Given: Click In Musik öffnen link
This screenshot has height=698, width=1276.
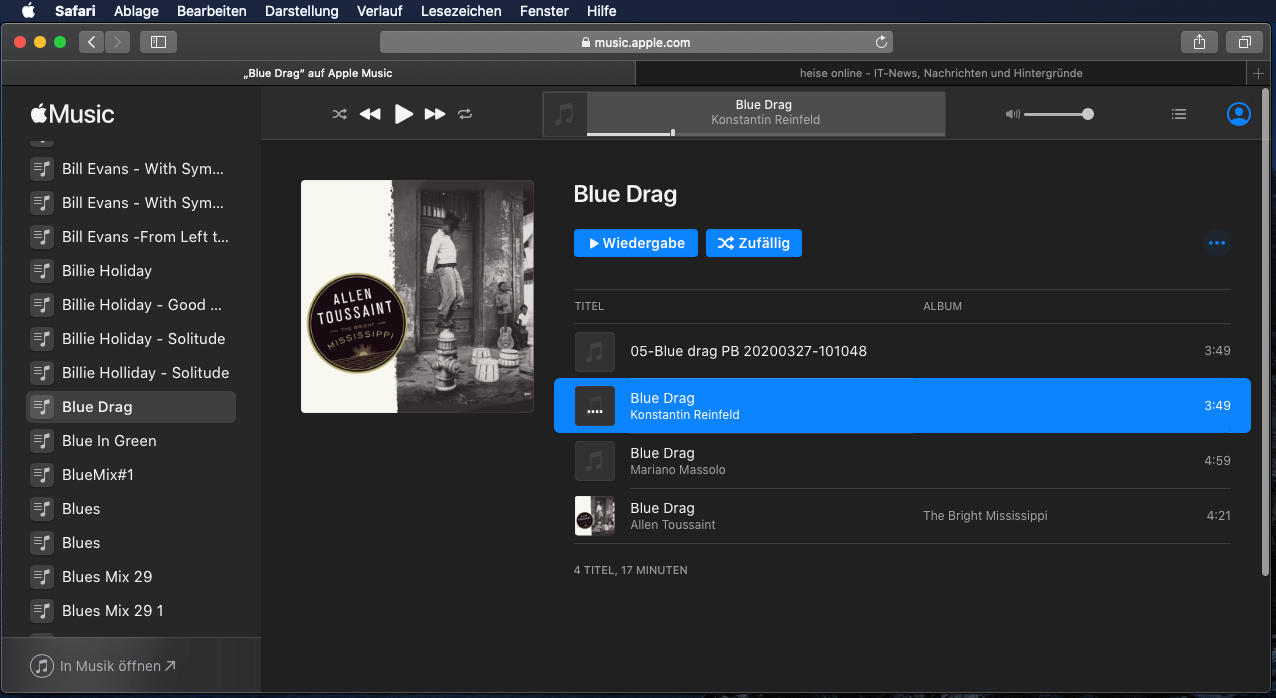Looking at the screenshot, I should tap(103, 666).
